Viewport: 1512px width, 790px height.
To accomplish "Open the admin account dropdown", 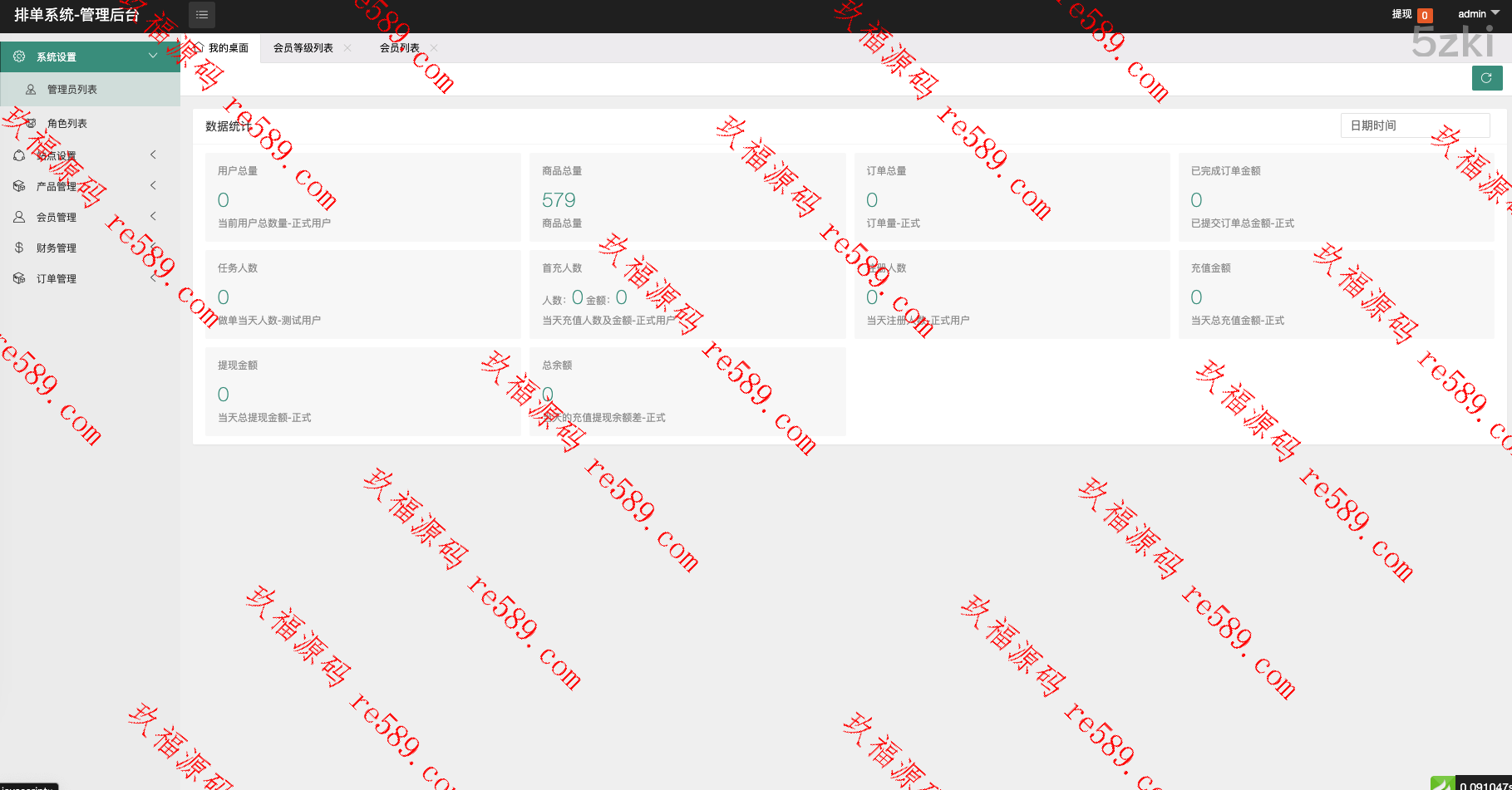I will [x=1479, y=14].
